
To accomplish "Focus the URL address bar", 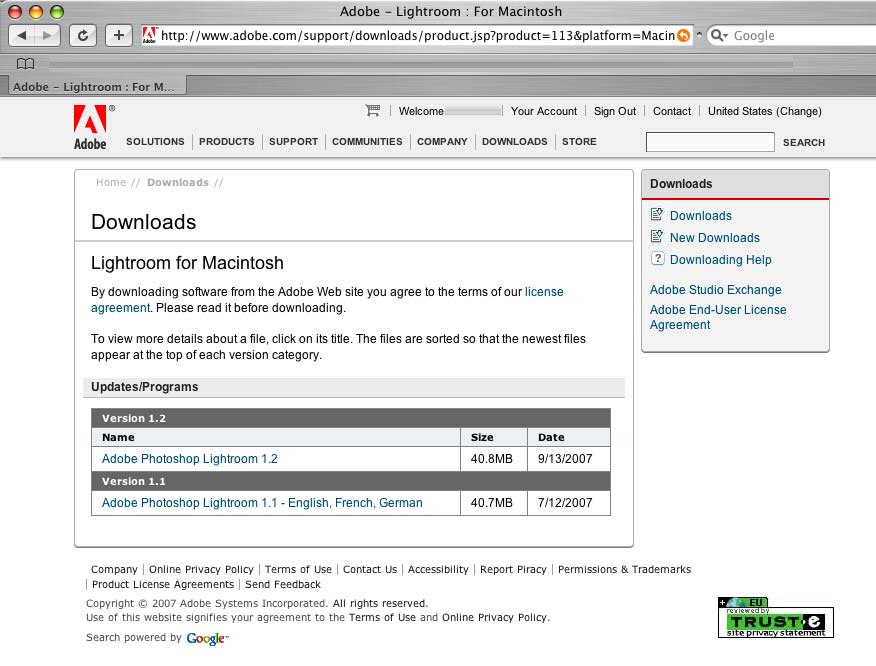I will click(x=417, y=36).
